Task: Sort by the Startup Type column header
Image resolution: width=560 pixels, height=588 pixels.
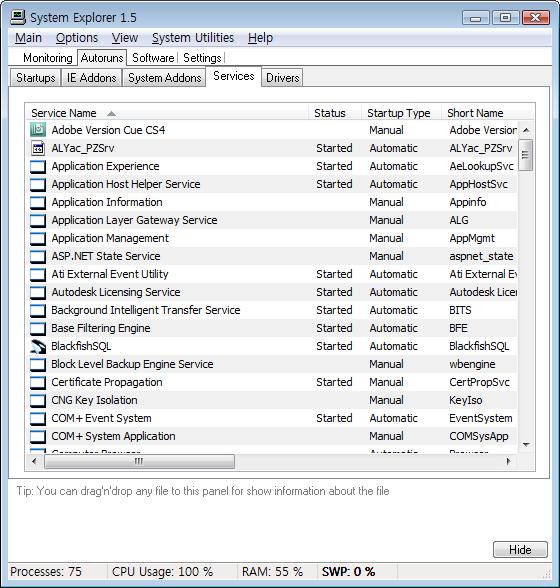Action: 401,113
